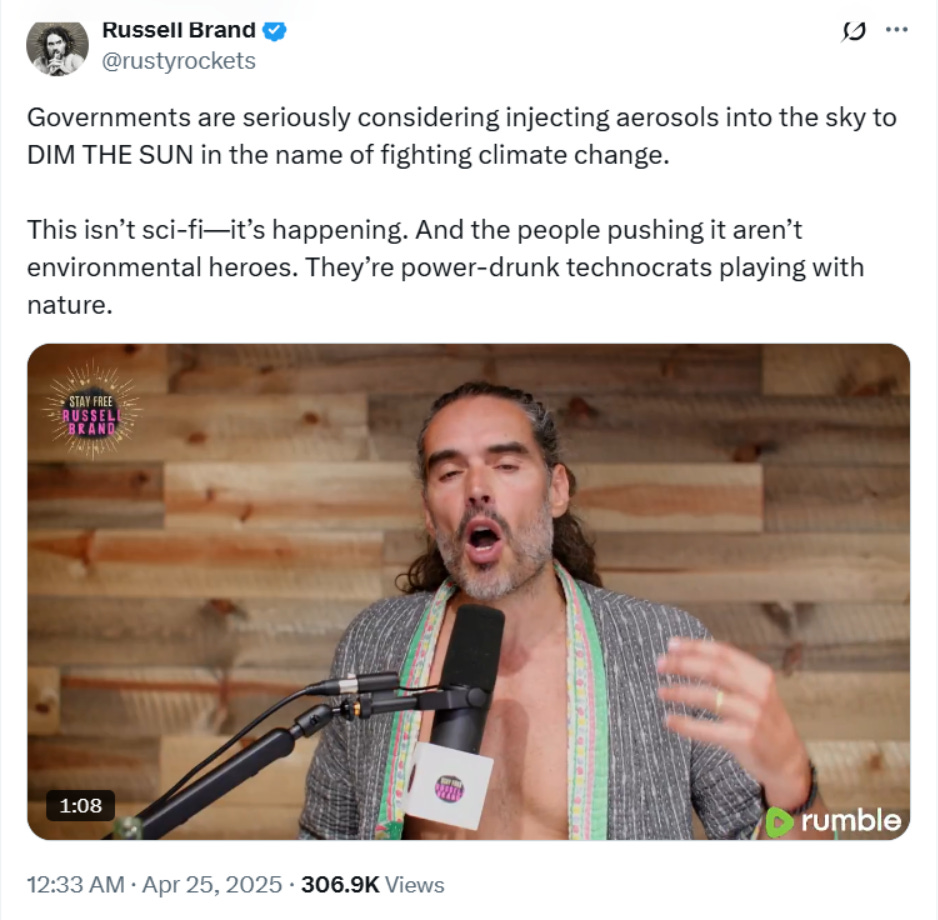
Task: Open the 12:33 AM timestamp link
Action: point(75,885)
